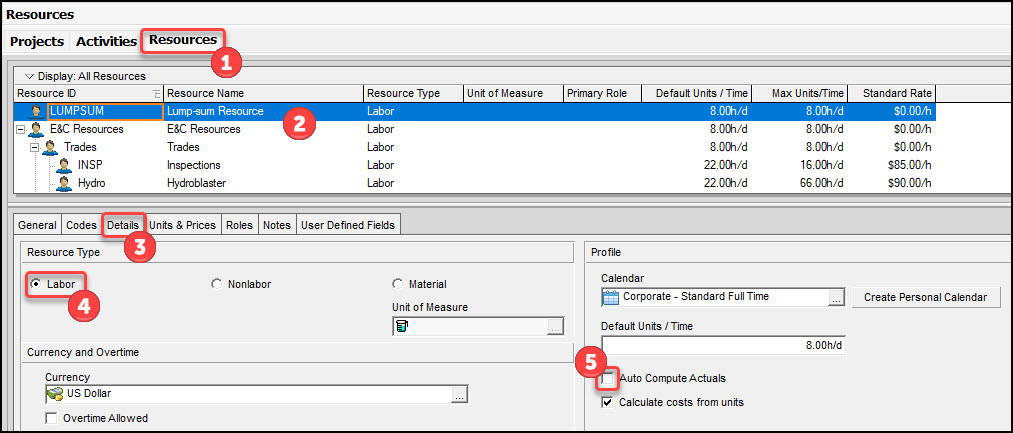This screenshot has height=433, width=1013.
Task: Sort by the Unit of Measure column header
Action: [x=514, y=94]
